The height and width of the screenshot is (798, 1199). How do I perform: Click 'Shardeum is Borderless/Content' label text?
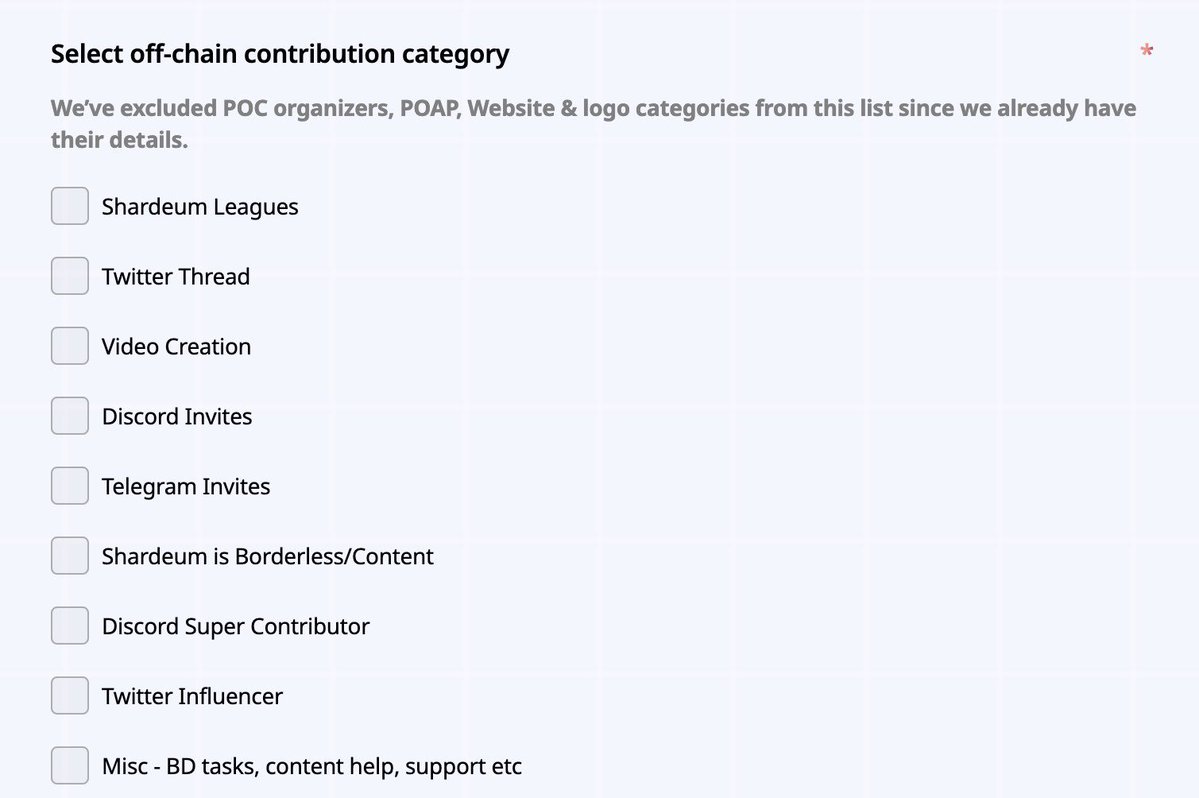(268, 556)
